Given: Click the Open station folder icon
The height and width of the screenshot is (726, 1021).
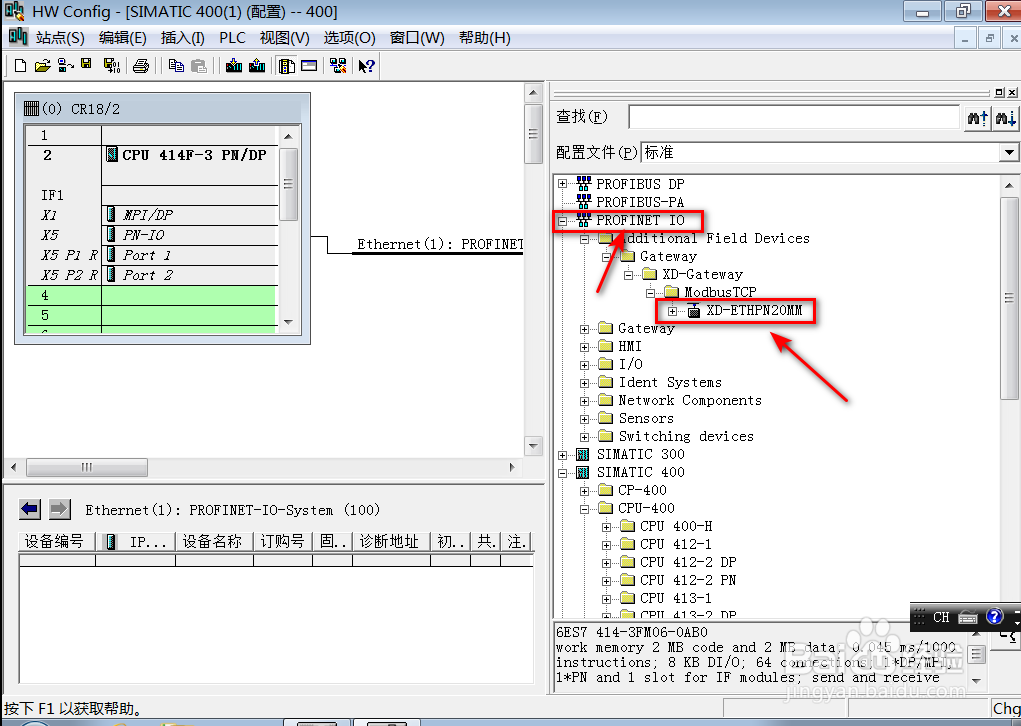Looking at the screenshot, I should click(x=42, y=66).
